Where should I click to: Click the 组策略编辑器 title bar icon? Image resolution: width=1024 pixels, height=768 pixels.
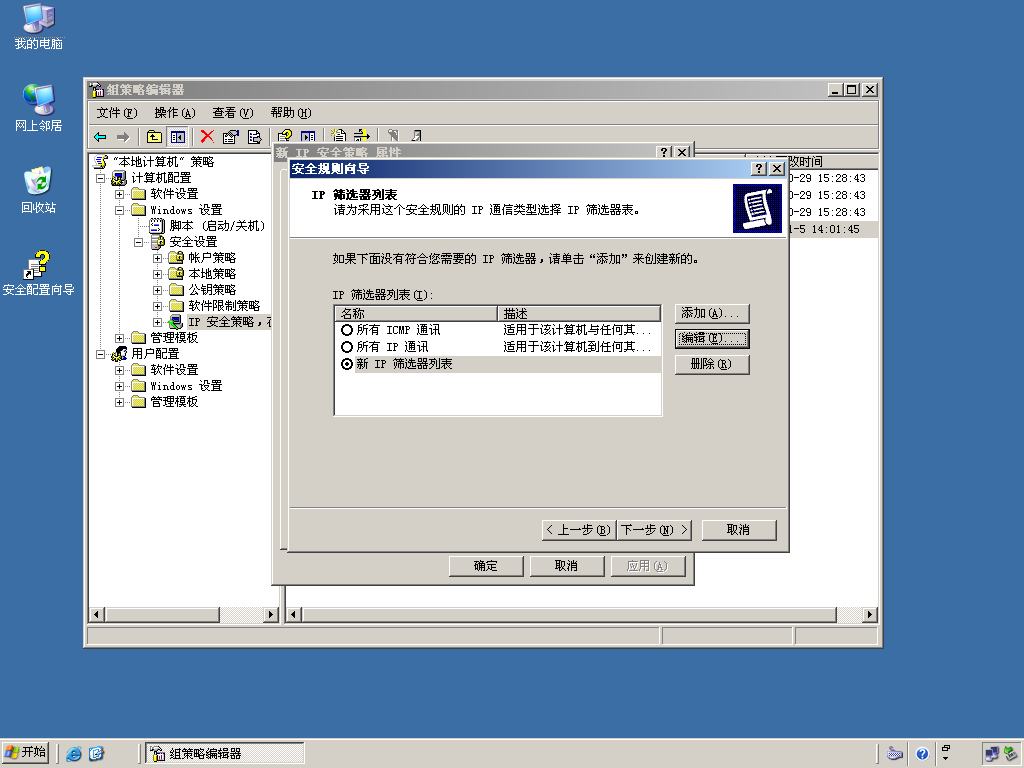pos(97,89)
